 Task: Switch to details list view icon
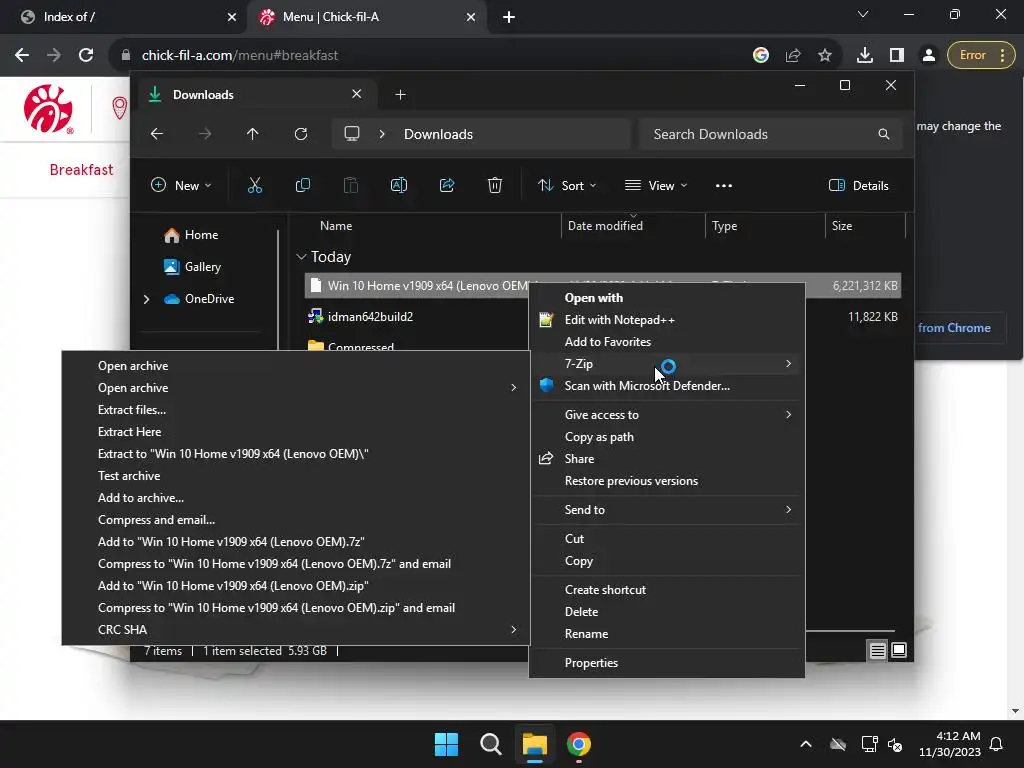click(x=878, y=650)
